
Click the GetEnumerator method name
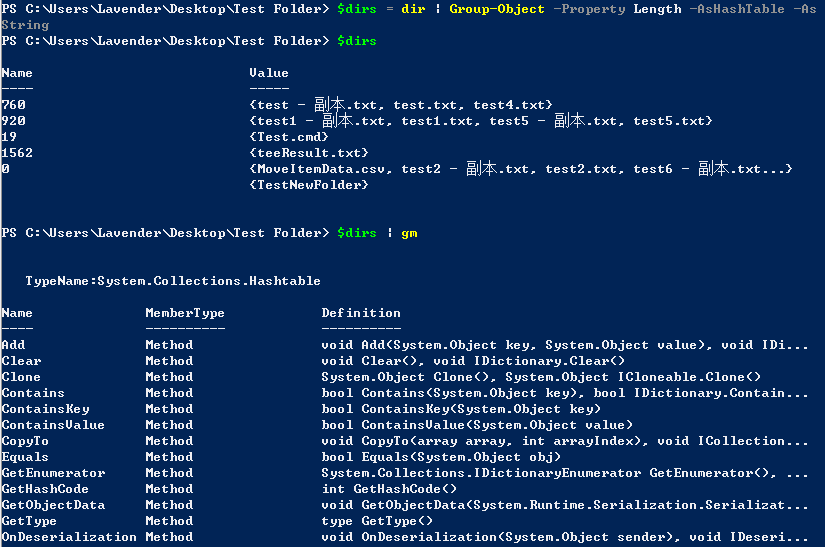53,473
